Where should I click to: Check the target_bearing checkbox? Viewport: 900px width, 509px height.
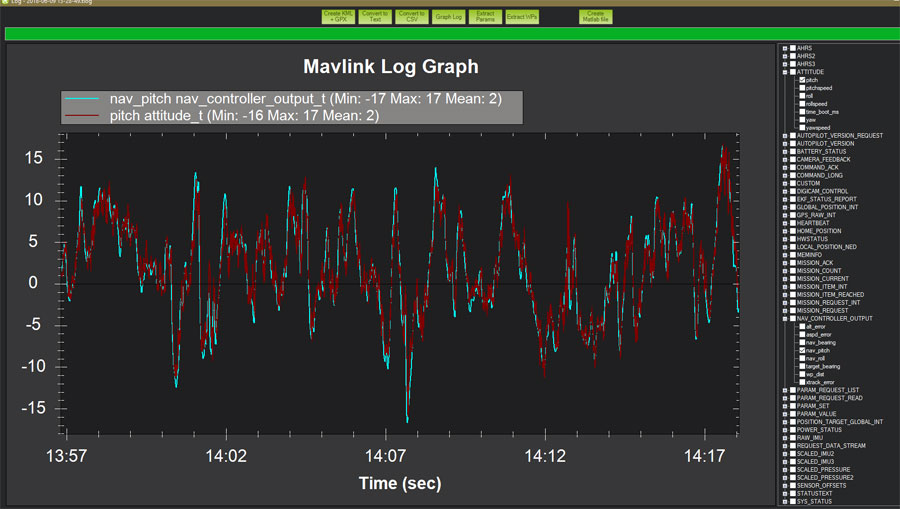(802, 367)
